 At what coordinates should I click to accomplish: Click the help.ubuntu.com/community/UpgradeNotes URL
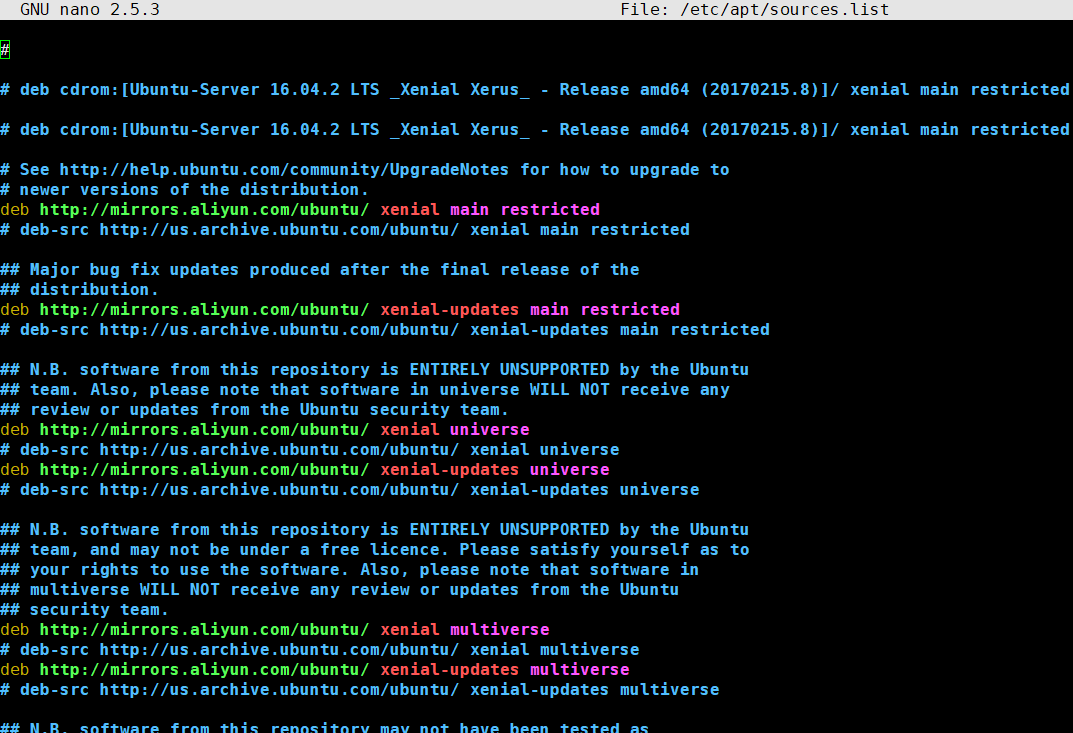pyautogui.click(x=284, y=170)
